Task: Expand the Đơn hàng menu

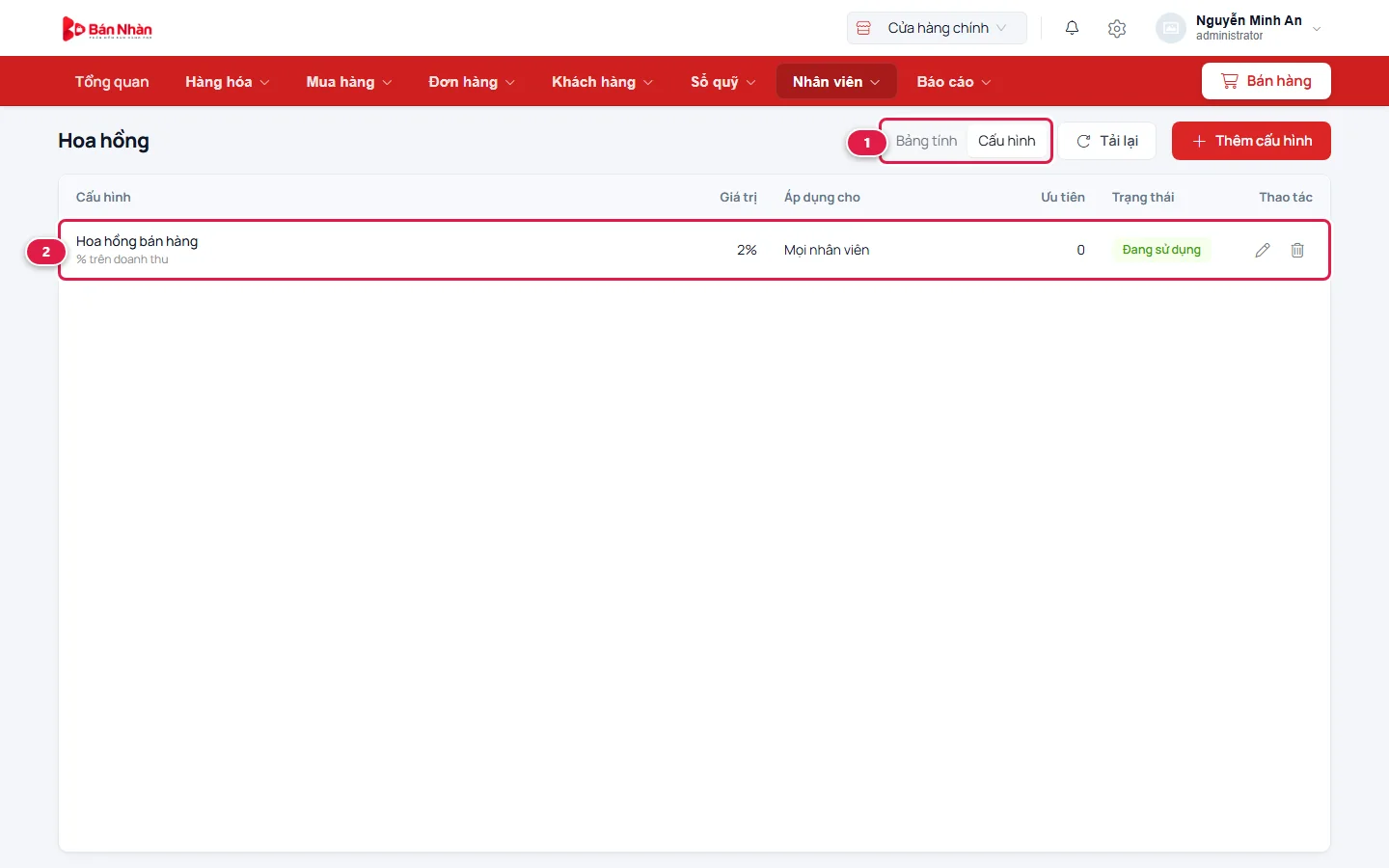Action: [472, 82]
